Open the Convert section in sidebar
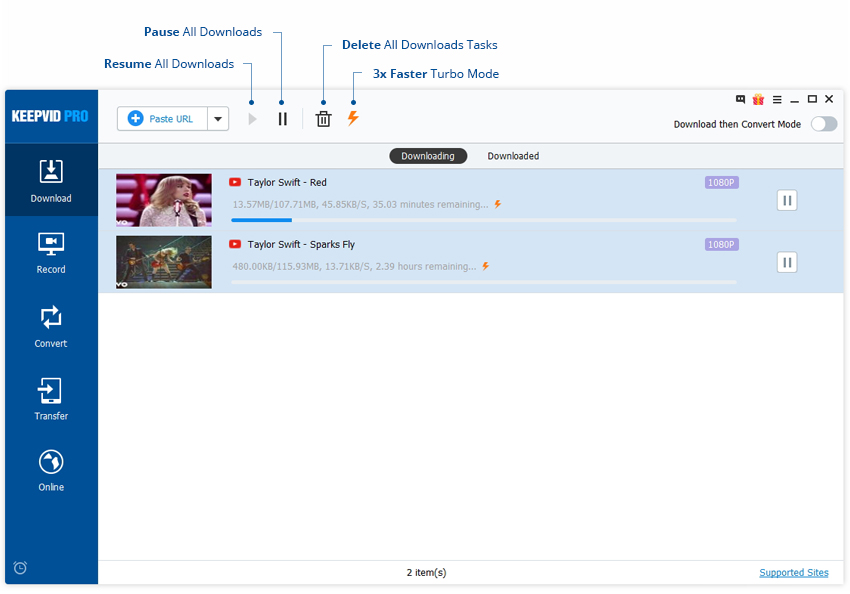The image size is (850, 594). [x=51, y=326]
